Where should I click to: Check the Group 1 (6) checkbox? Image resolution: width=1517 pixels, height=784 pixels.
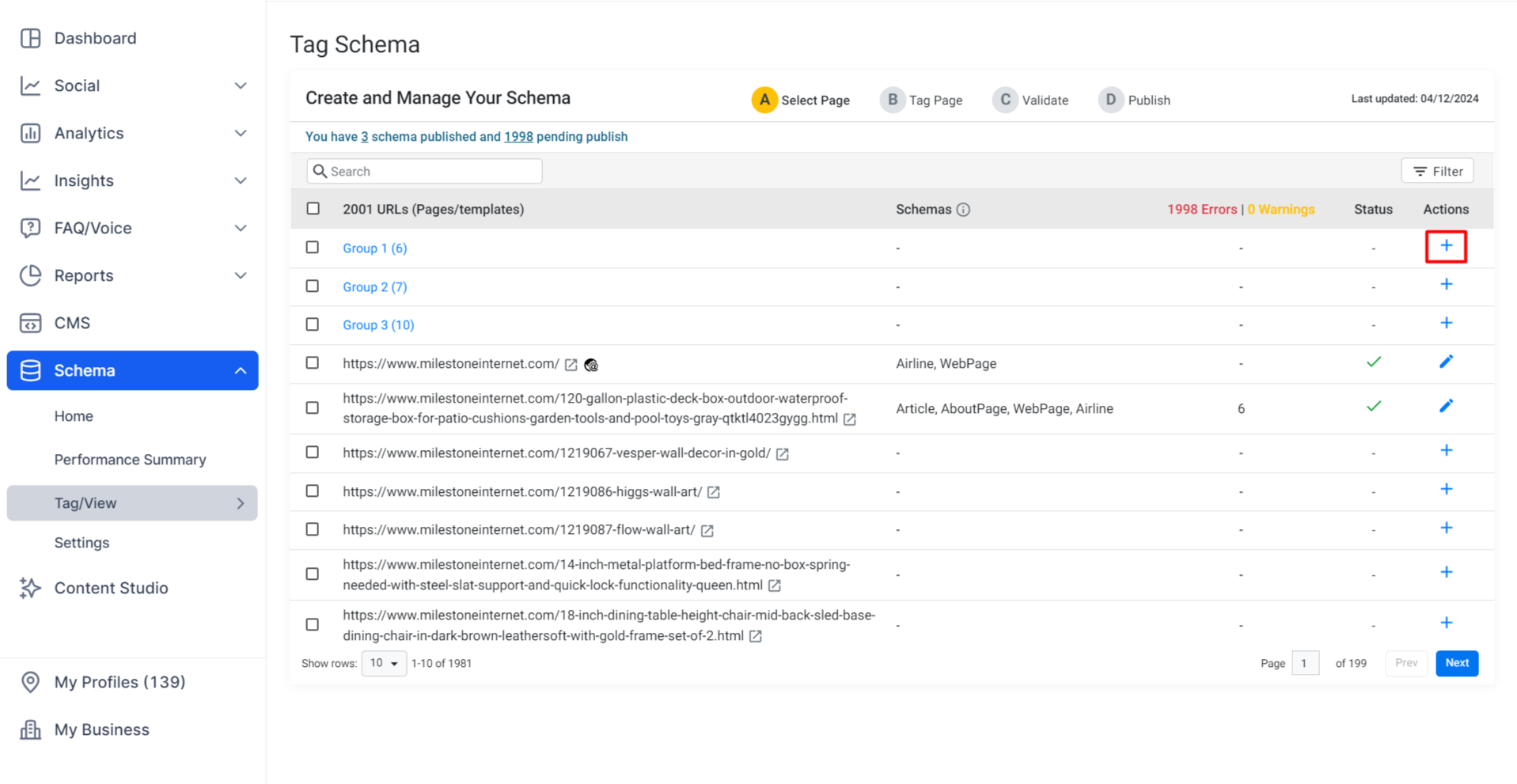[313, 248]
